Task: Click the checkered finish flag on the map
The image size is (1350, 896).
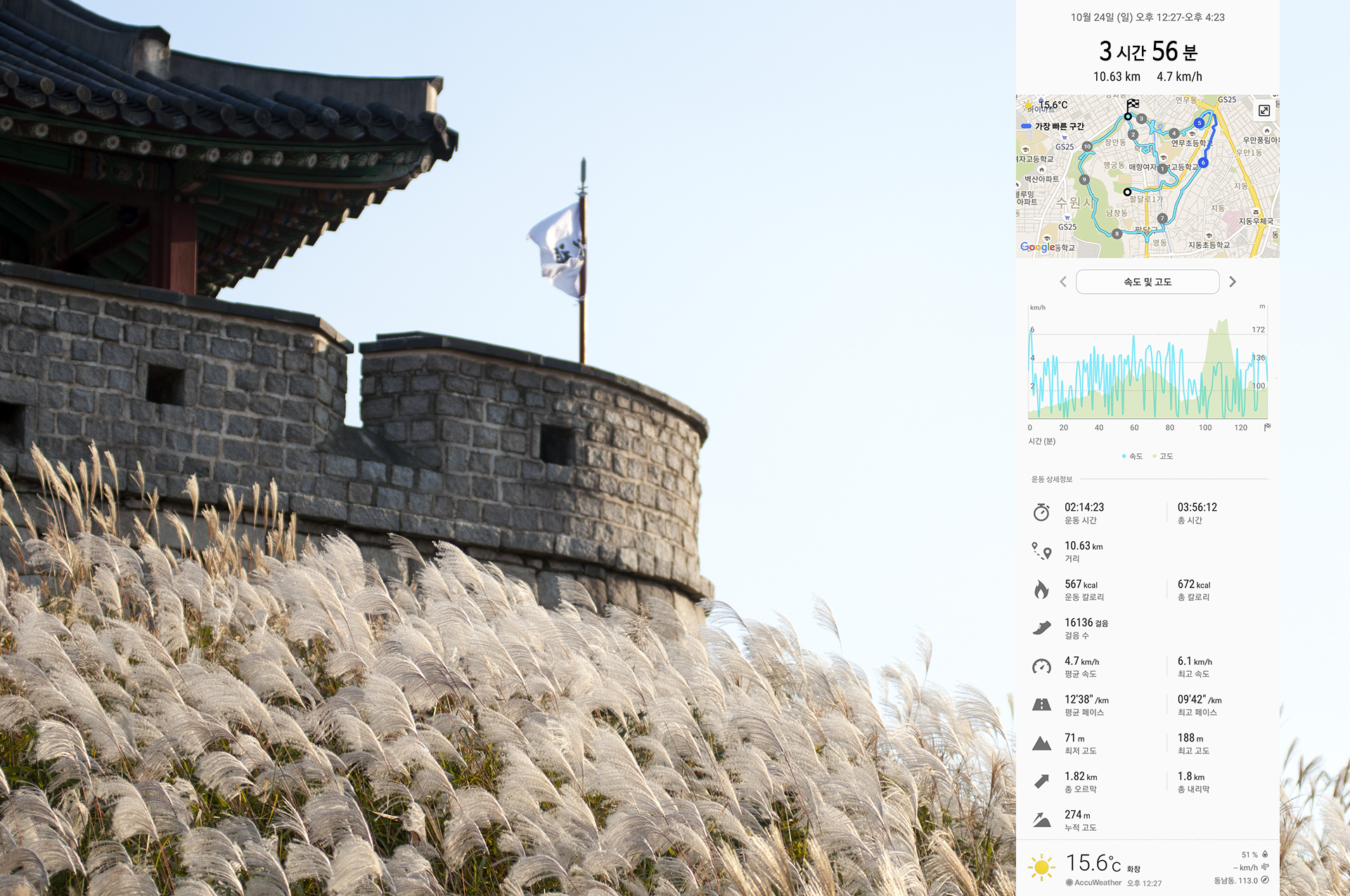Action: pyautogui.click(x=1133, y=104)
